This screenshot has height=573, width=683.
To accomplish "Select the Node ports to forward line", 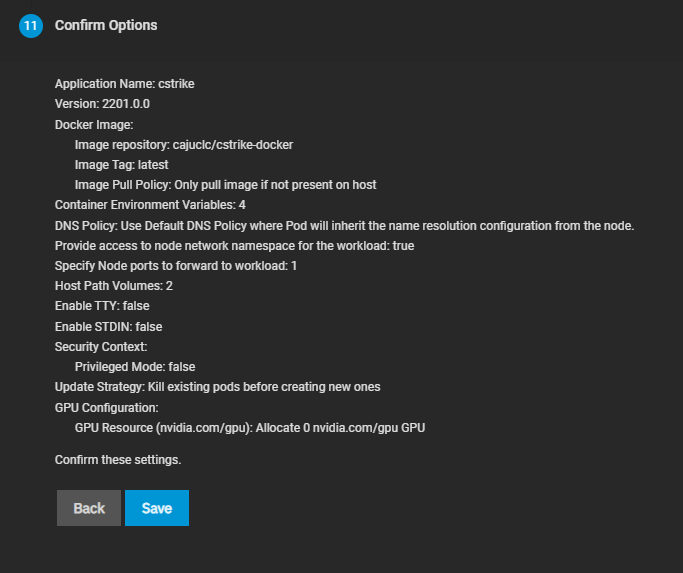I will pyautogui.click(x=176, y=266).
